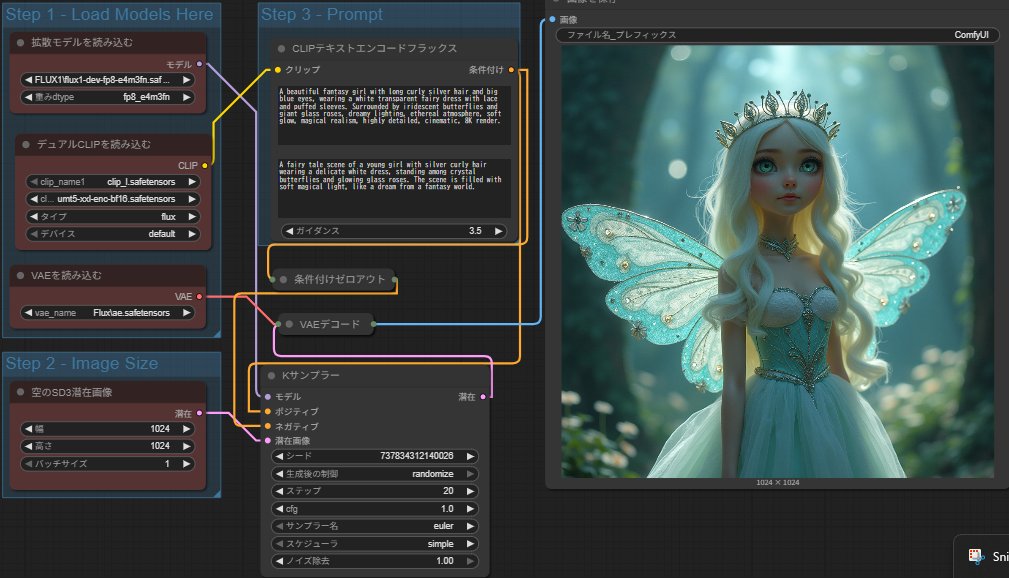
Task: Increase the ガイダンス 3.5 value with the right arrow
Action: click(x=499, y=231)
